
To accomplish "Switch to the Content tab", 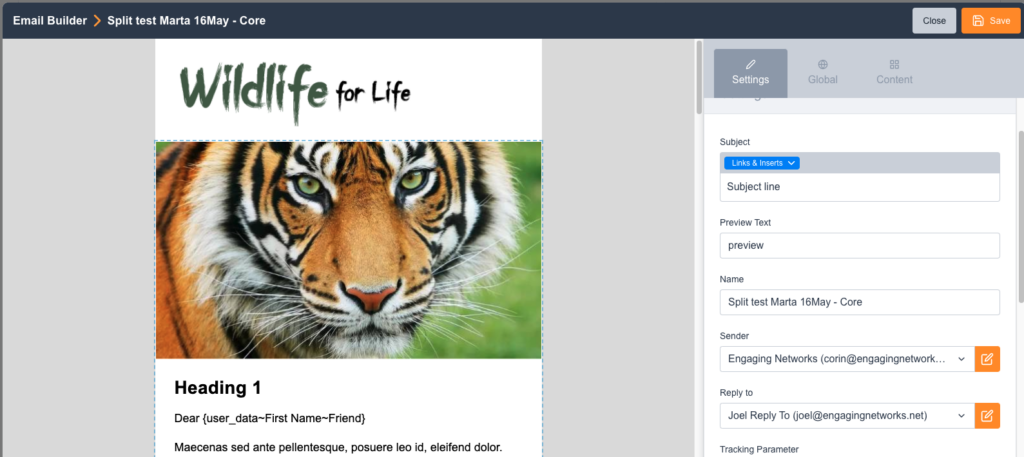I will (x=894, y=73).
